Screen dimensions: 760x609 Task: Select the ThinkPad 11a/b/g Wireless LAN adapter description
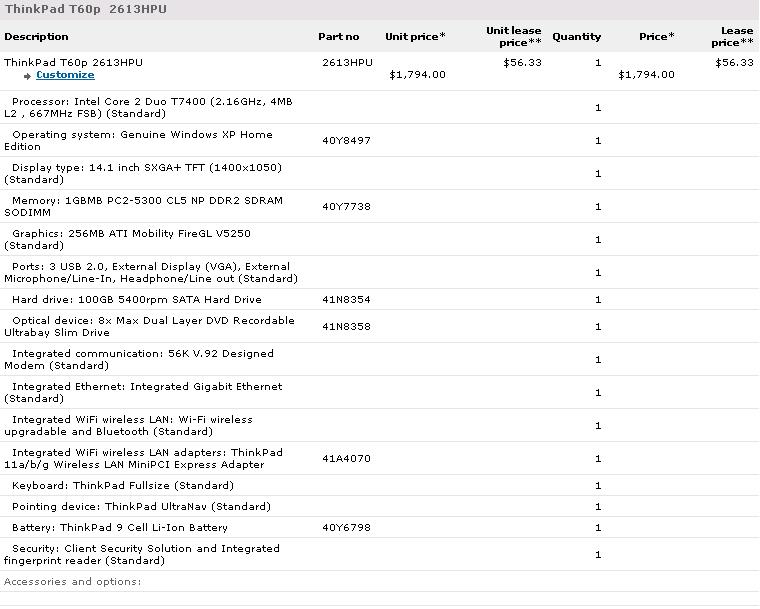point(143,459)
